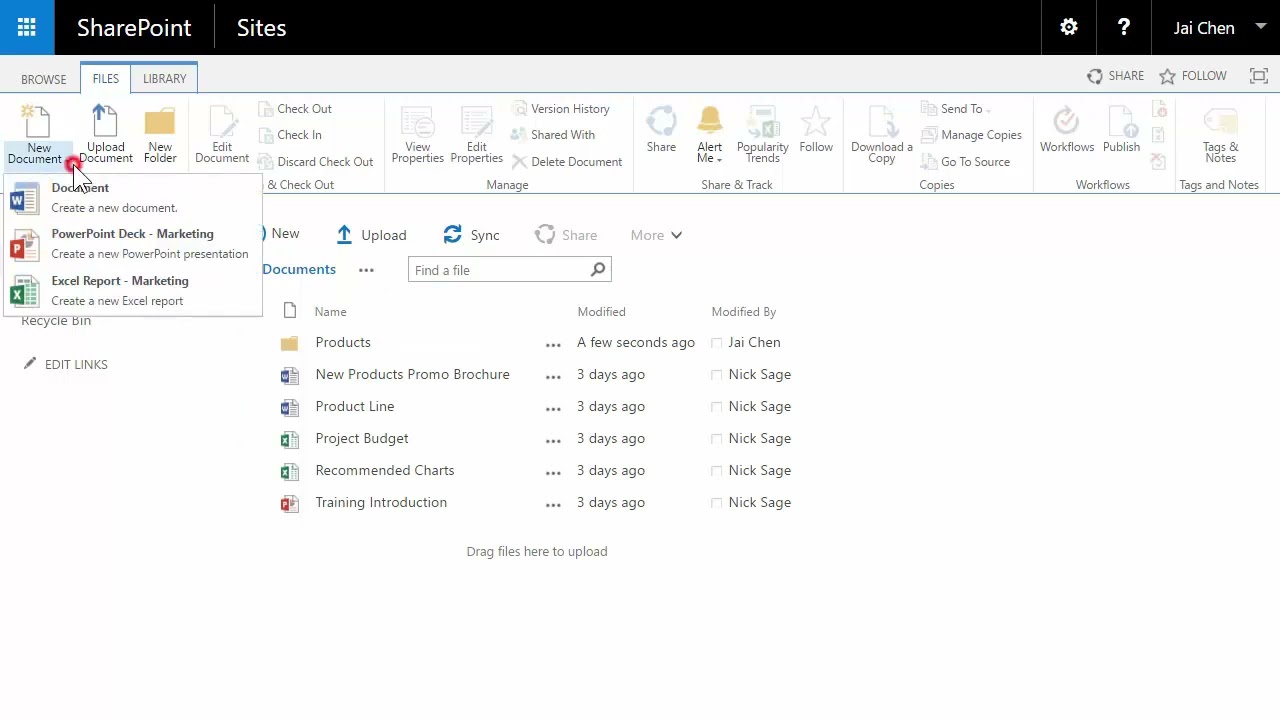Open ellipsis menu for New Products Promo Brochure
Viewport: 1280px width, 720px height.
click(x=553, y=376)
